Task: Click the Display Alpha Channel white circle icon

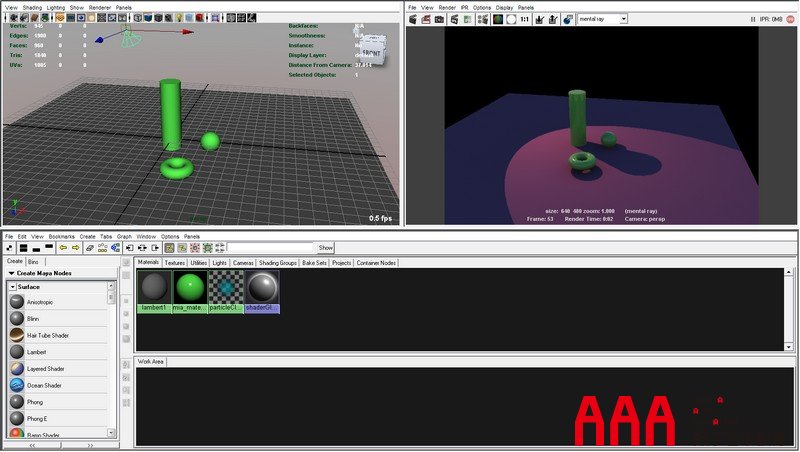Action: click(x=512, y=19)
